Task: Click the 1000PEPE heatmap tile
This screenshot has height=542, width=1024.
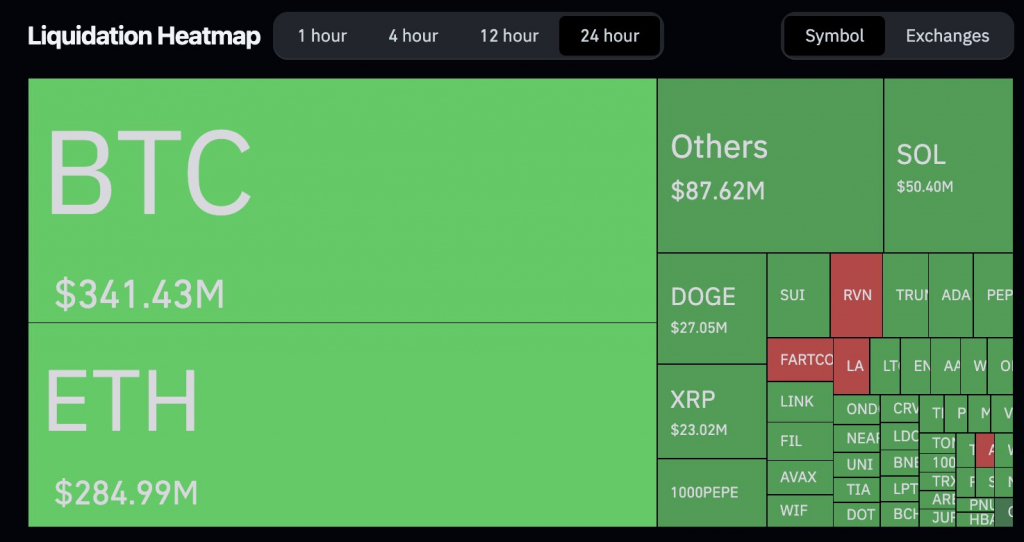Action: [x=712, y=492]
